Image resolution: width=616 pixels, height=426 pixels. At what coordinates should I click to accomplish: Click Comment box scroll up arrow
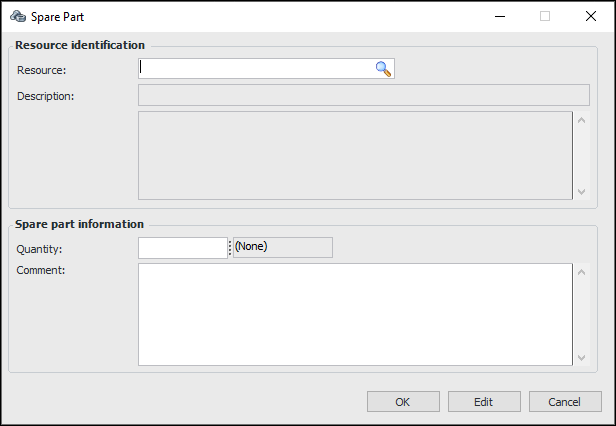pyautogui.click(x=581, y=272)
